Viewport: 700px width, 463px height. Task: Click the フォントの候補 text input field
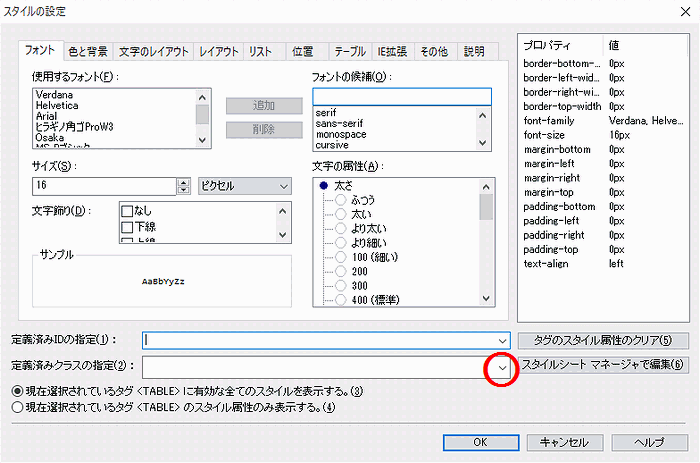click(402, 96)
